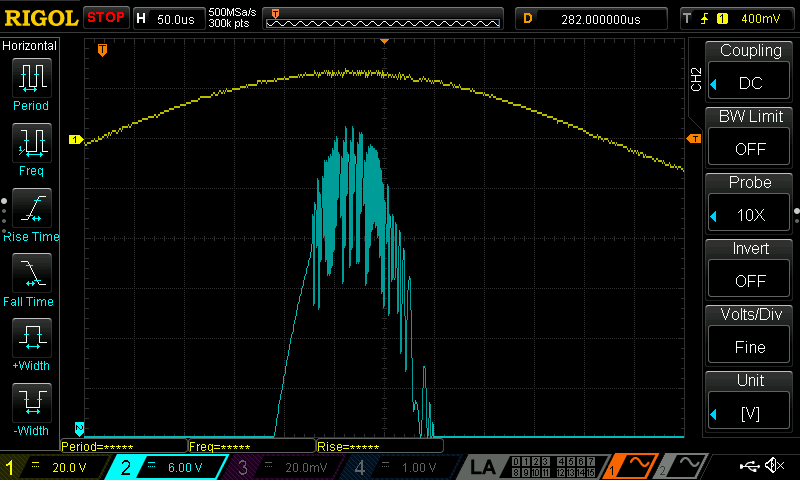The image size is (800, 480).
Task: Choose the Rise Time measurement icon
Action: [x=32, y=208]
